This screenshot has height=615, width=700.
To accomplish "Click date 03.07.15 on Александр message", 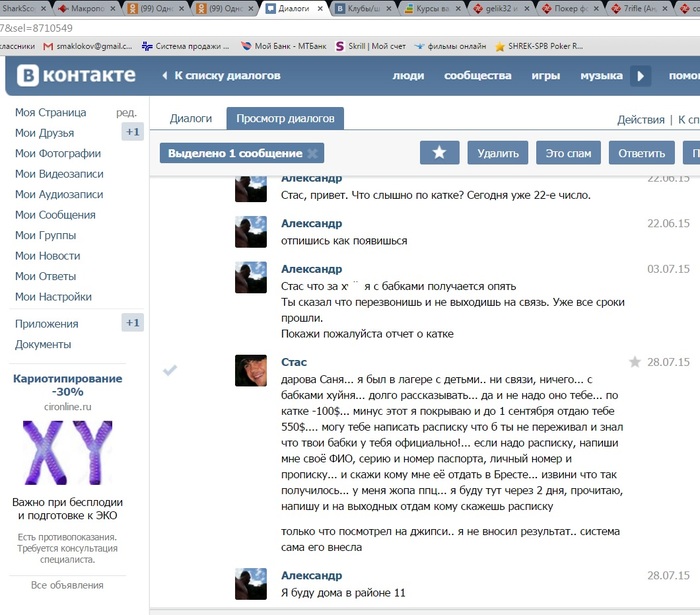I will tap(668, 269).
